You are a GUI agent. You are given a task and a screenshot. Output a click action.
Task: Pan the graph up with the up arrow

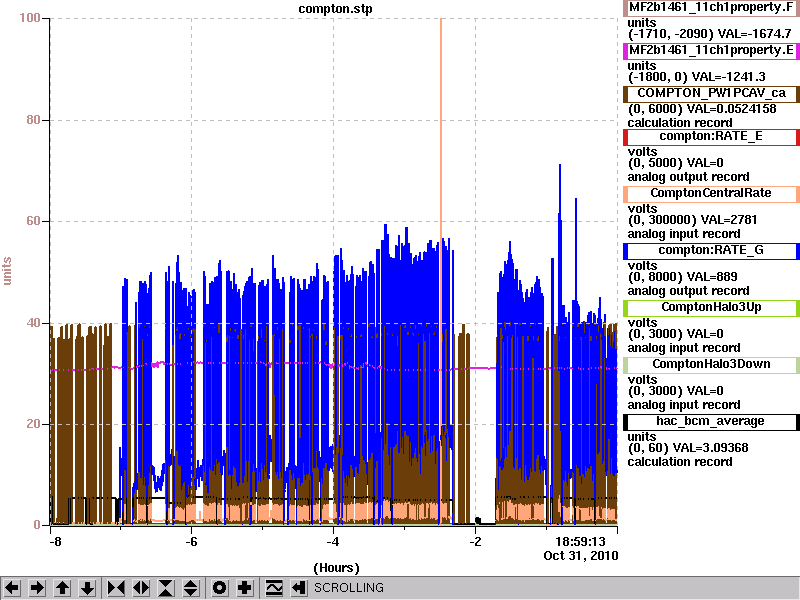coord(62,588)
